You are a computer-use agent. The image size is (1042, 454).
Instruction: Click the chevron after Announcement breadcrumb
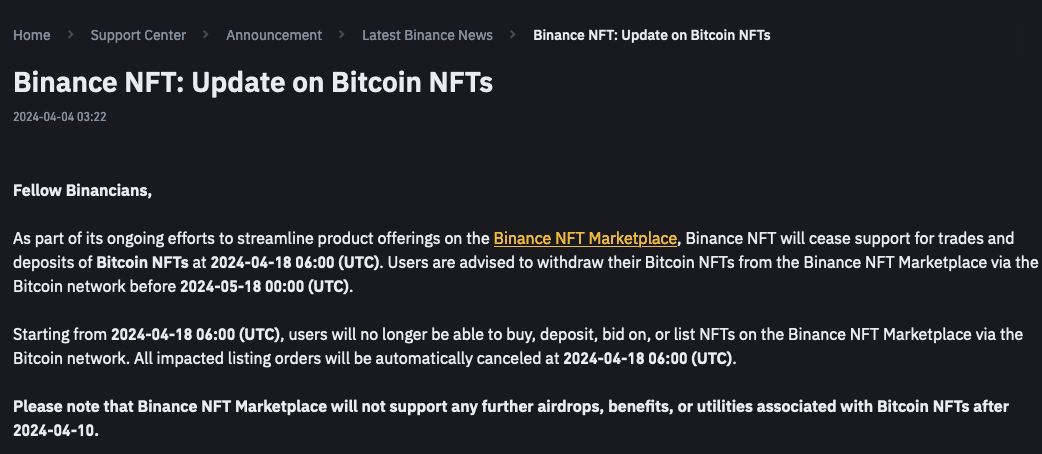(342, 35)
